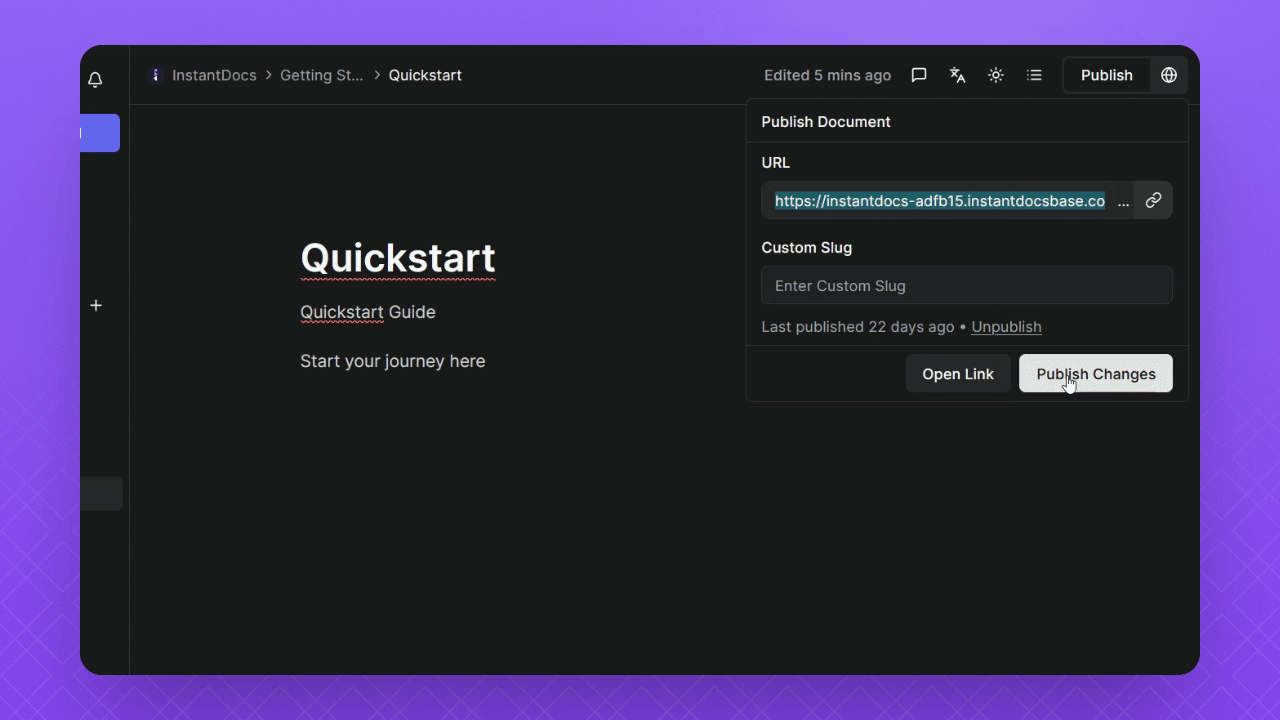Image resolution: width=1280 pixels, height=720 pixels.
Task: Click the globe icon next to Publish
Action: click(1169, 75)
